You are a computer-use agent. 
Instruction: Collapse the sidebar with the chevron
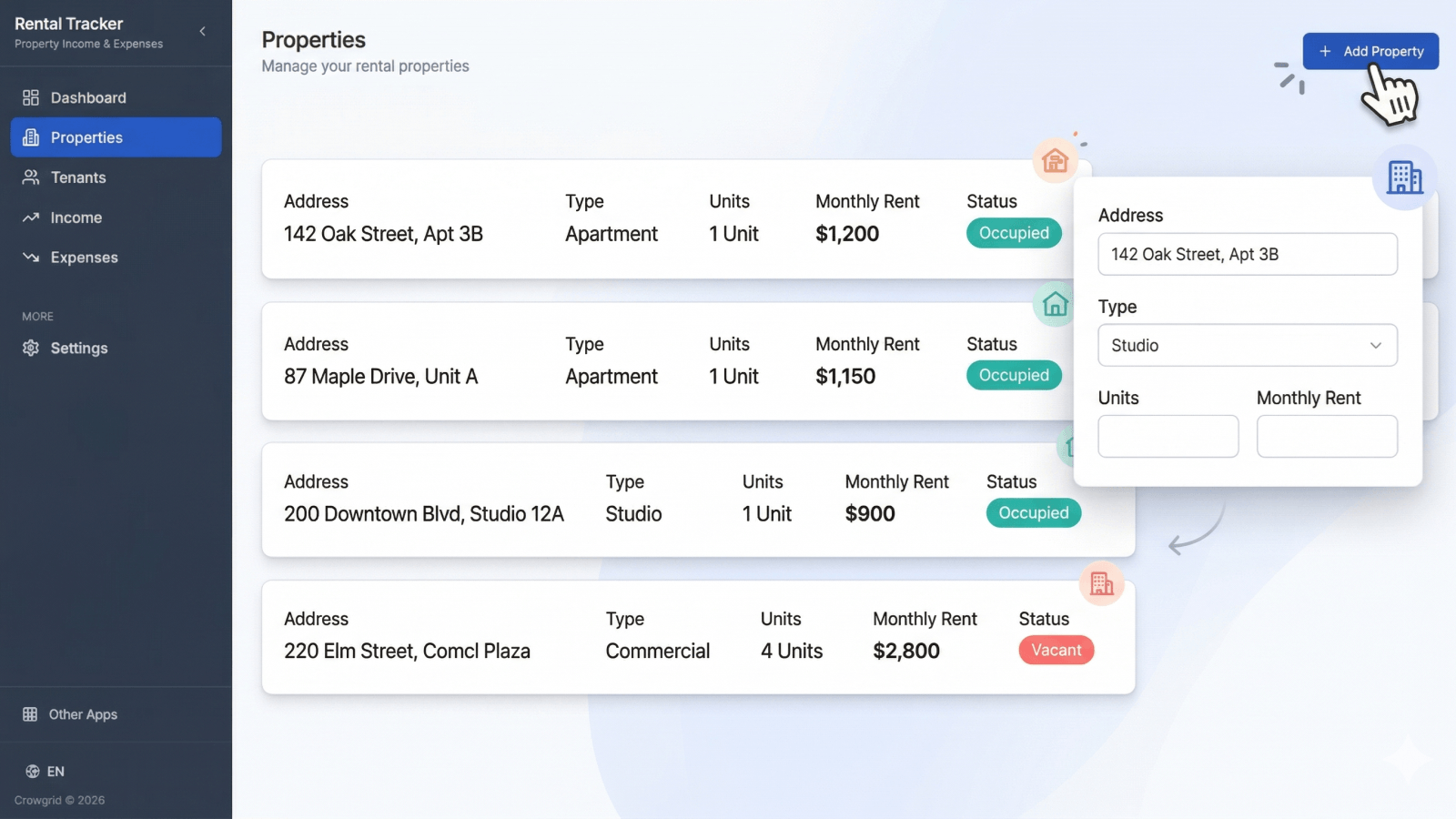tap(202, 31)
